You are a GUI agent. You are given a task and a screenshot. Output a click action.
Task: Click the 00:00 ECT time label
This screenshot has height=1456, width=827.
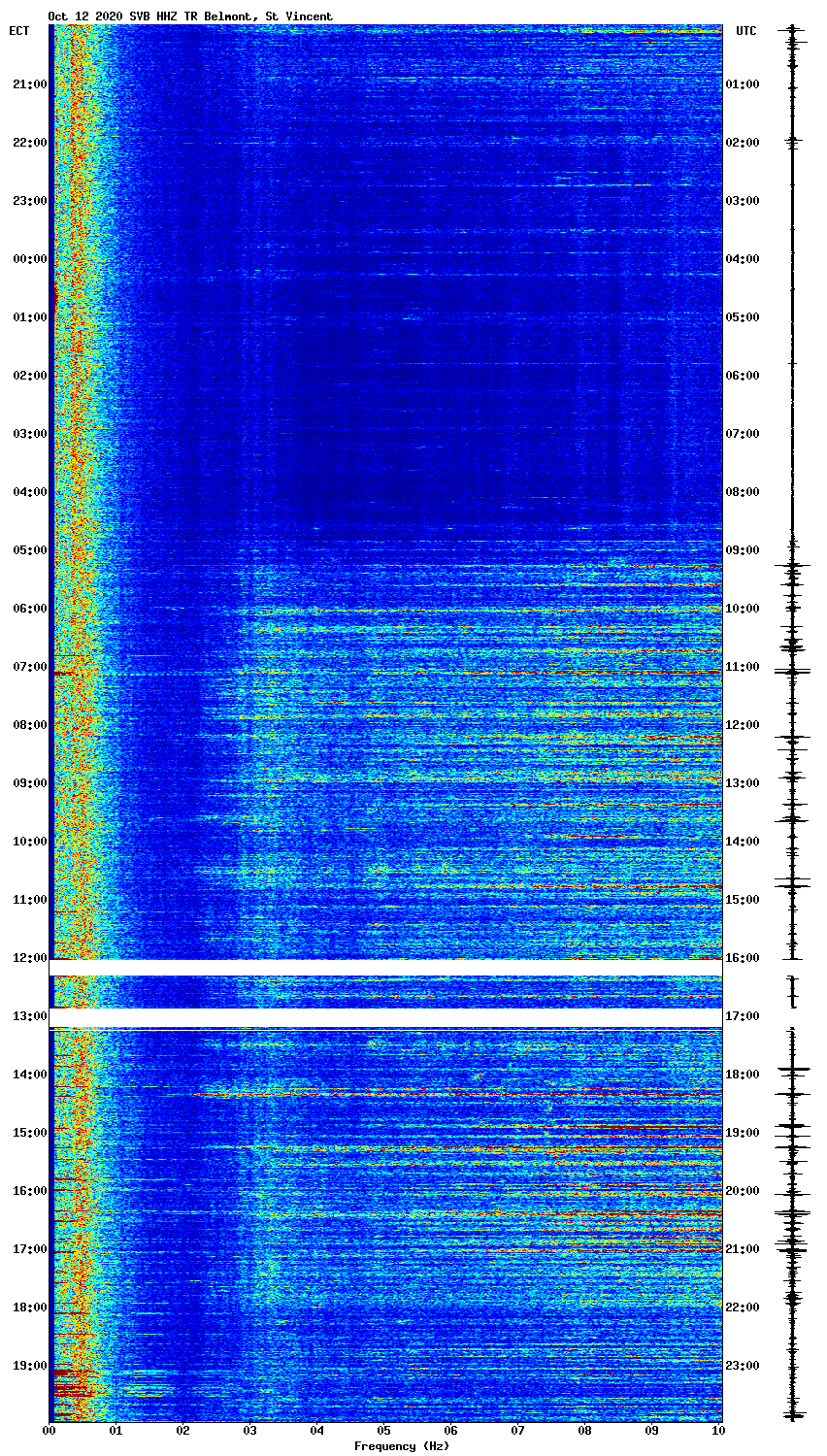[30, 259]
